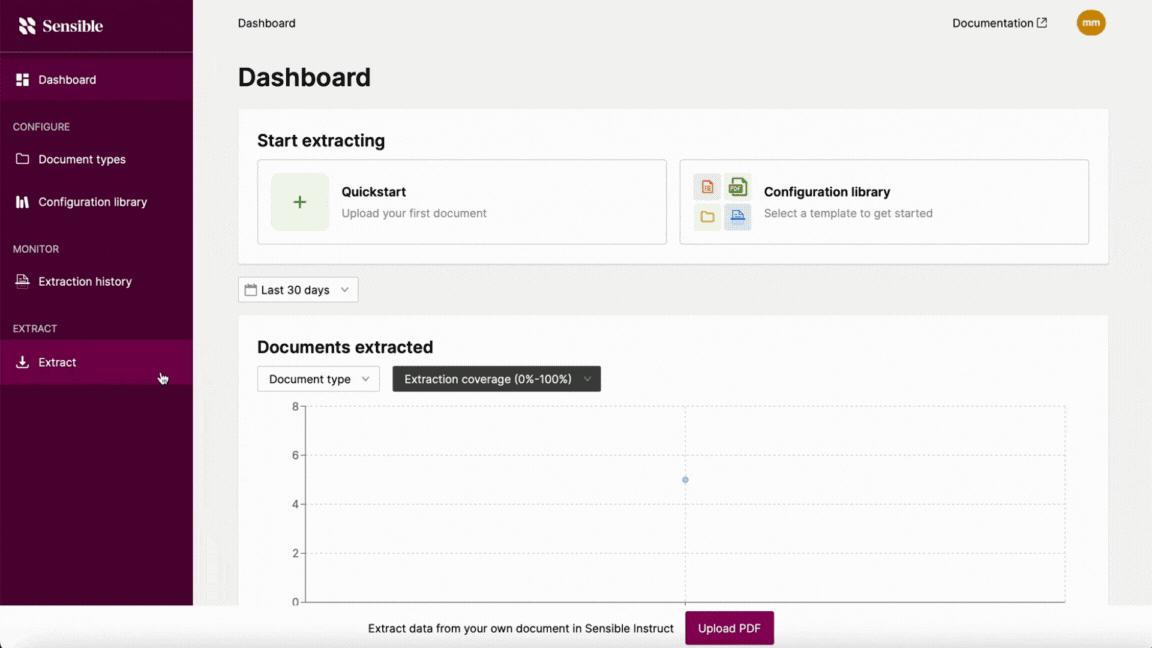
Task: Click the blue document template icon
Action: coord(737,217)
